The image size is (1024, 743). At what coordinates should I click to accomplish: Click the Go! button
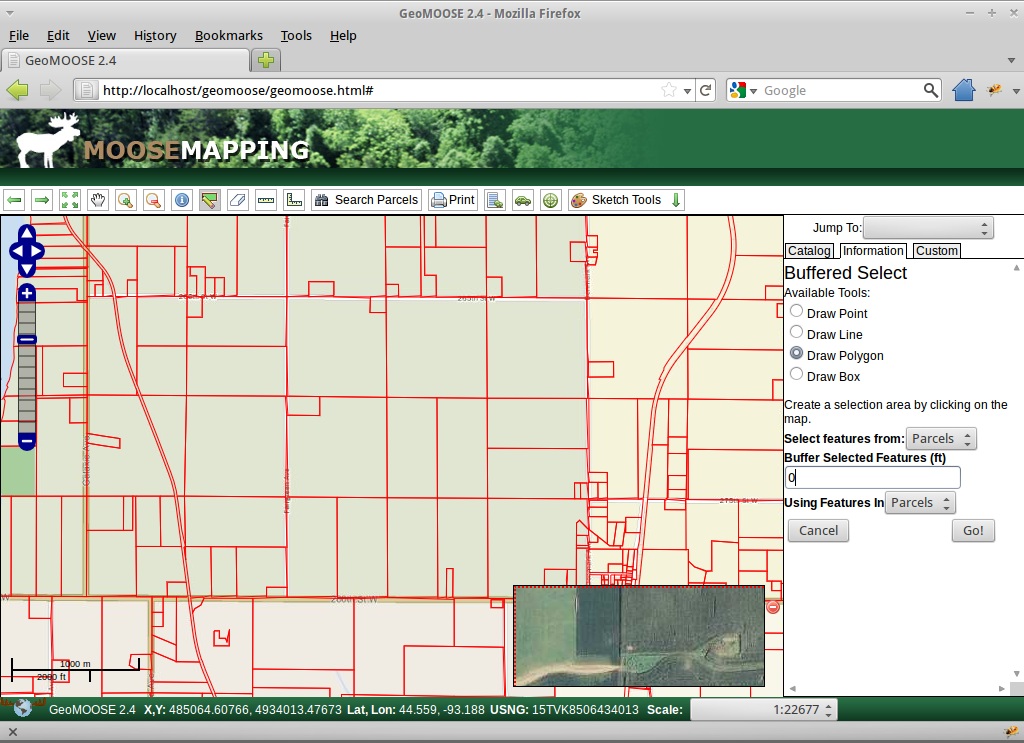coord(973,531)
